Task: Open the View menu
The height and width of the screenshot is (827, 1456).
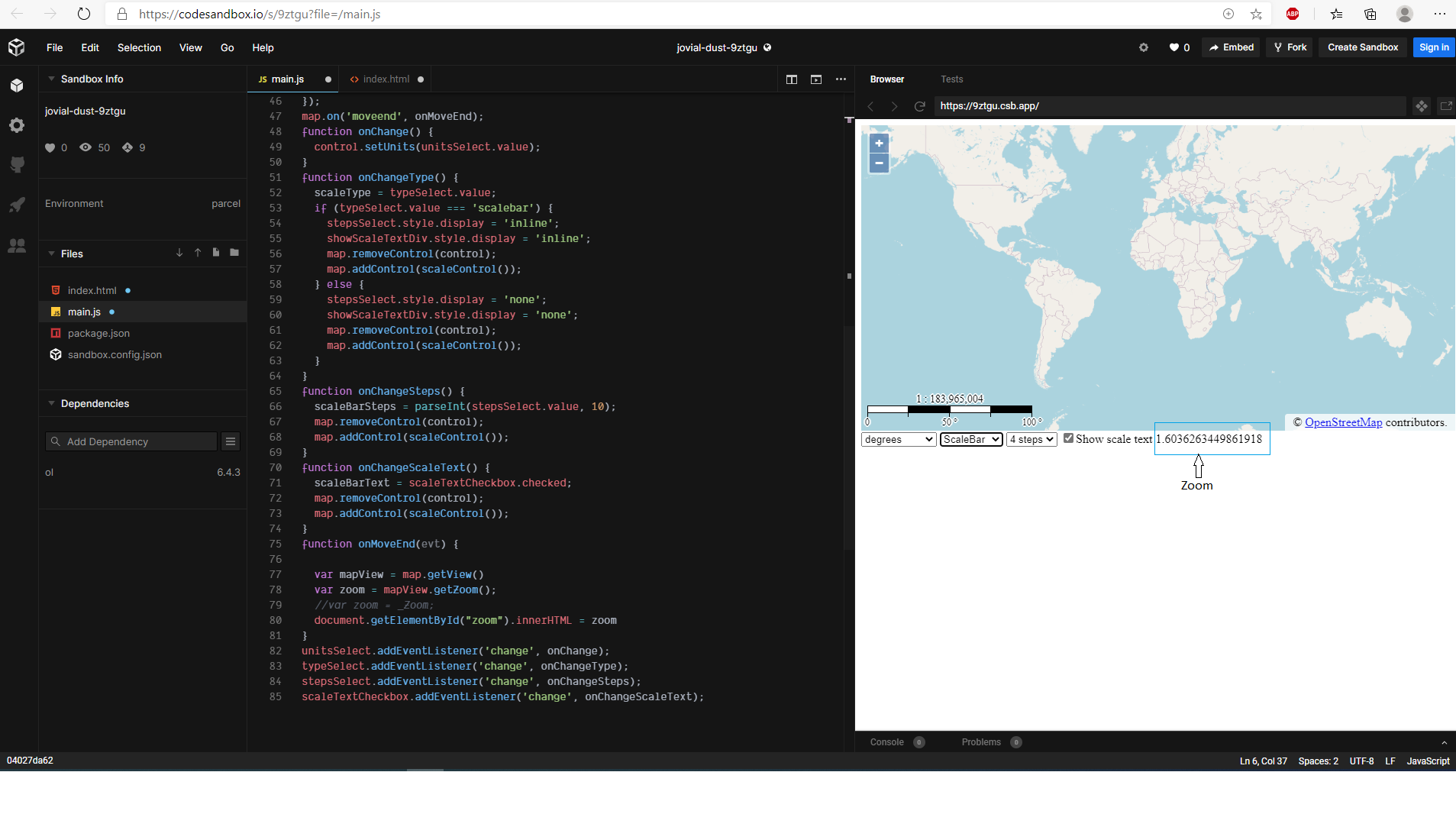Action: click(190, 47)
